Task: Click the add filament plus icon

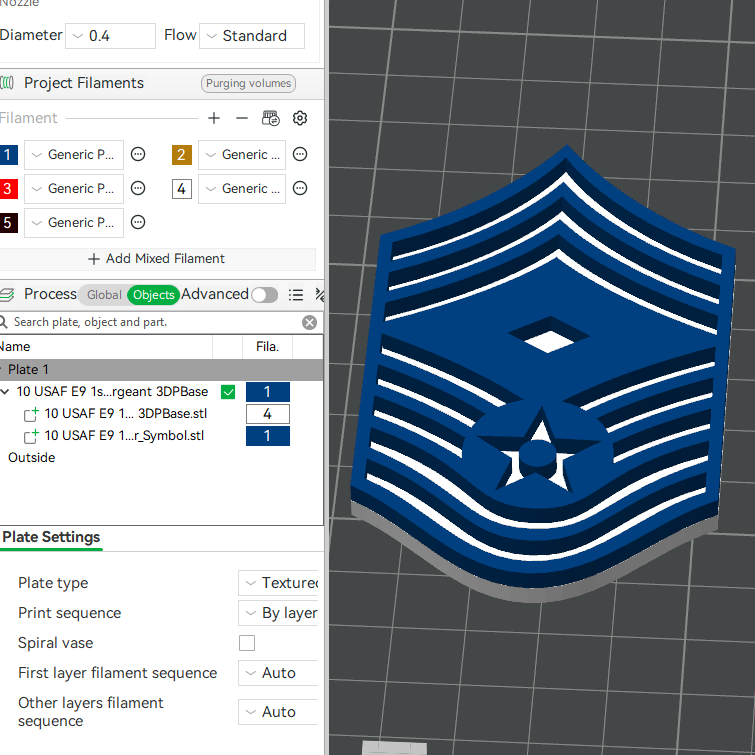Action: tap(214, 118)
